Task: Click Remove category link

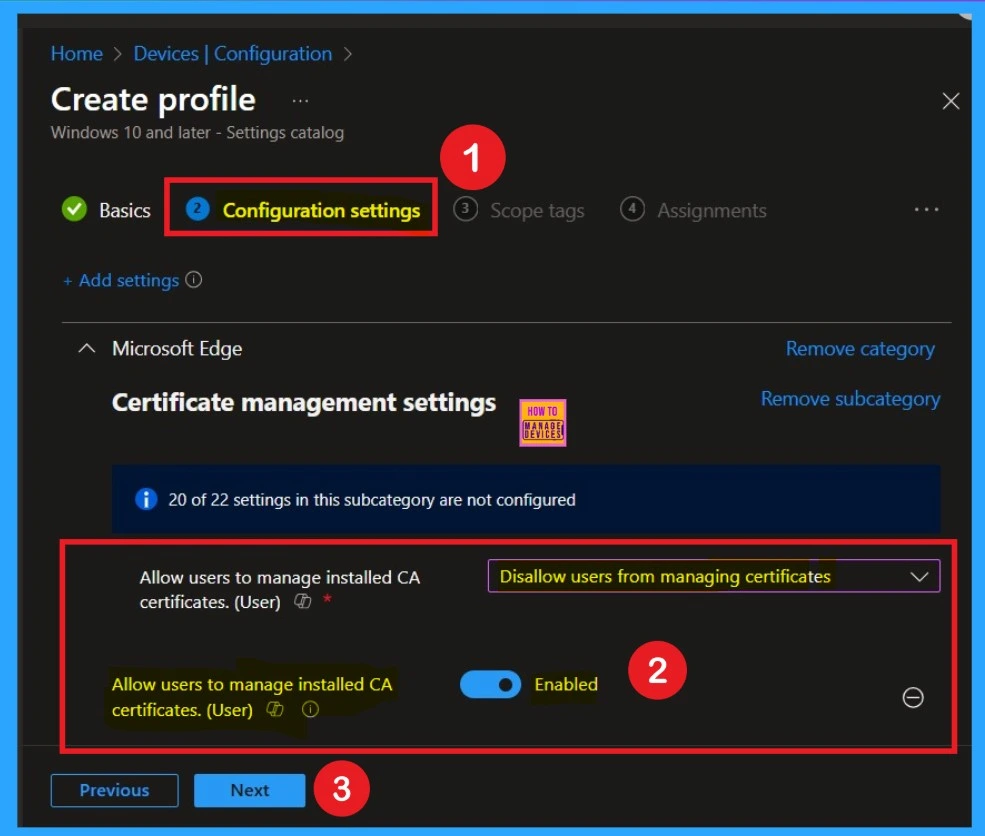Action: click(x=860, y=349)
